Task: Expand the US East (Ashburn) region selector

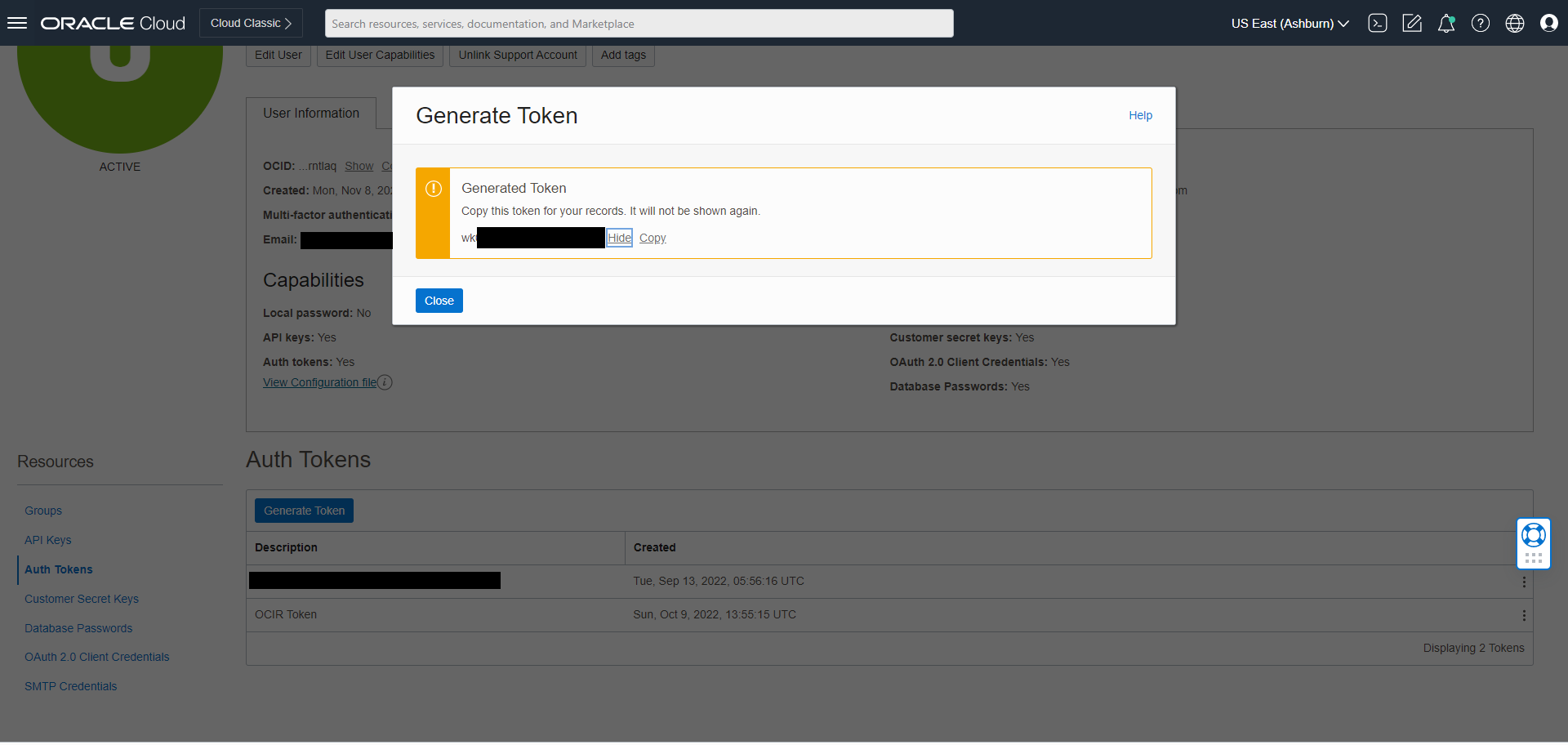Action: 1290,24
